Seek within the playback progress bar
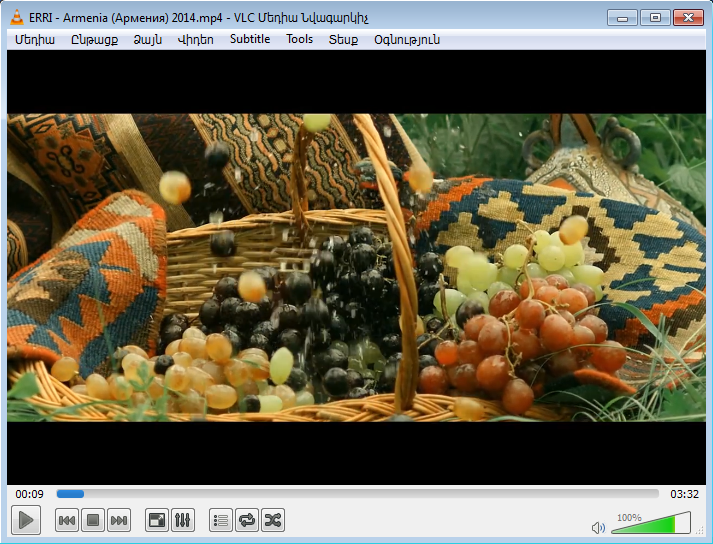Viewport: 713px width, 544px height. click(x=357, y=494)
